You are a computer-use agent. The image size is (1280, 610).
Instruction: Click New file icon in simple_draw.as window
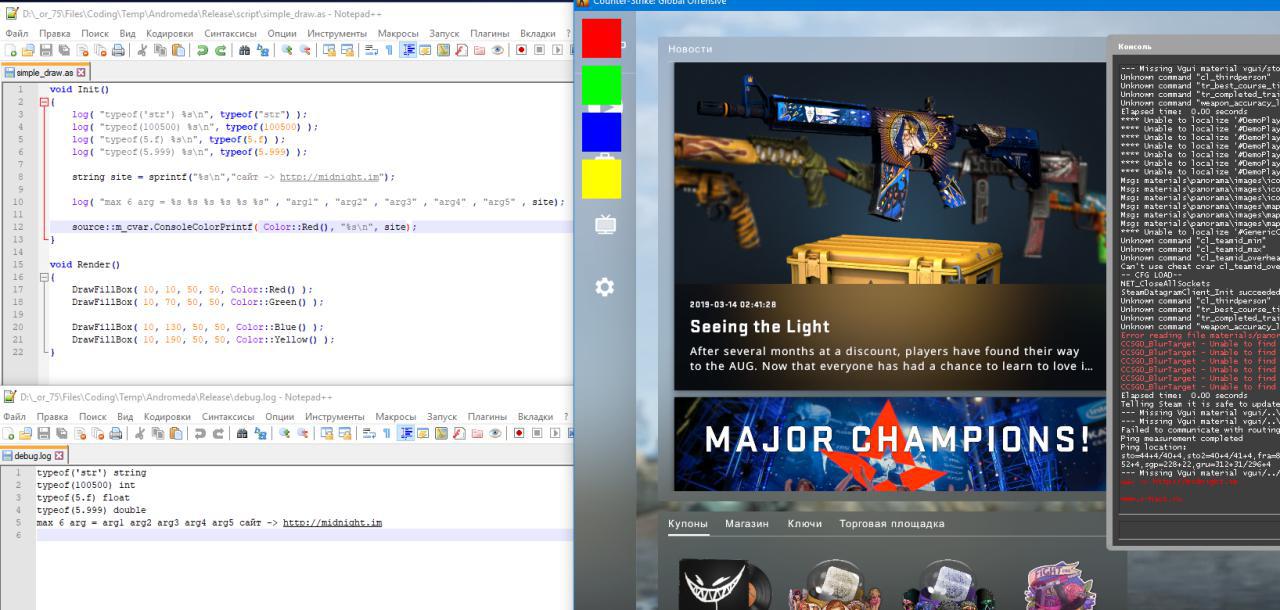[x=10, y=50]
